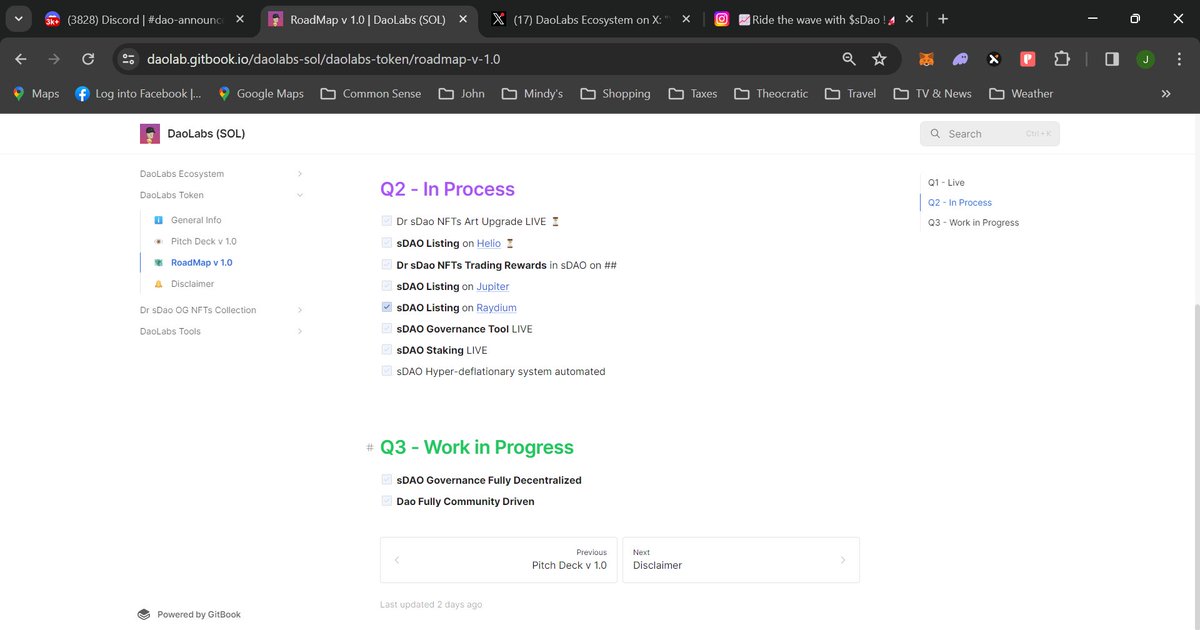The width and height of the screenshot is (1200, 630).
Task: Toggle the sDAO Hyper-deflationary system checkbox
Action: [x=387, y=371]
